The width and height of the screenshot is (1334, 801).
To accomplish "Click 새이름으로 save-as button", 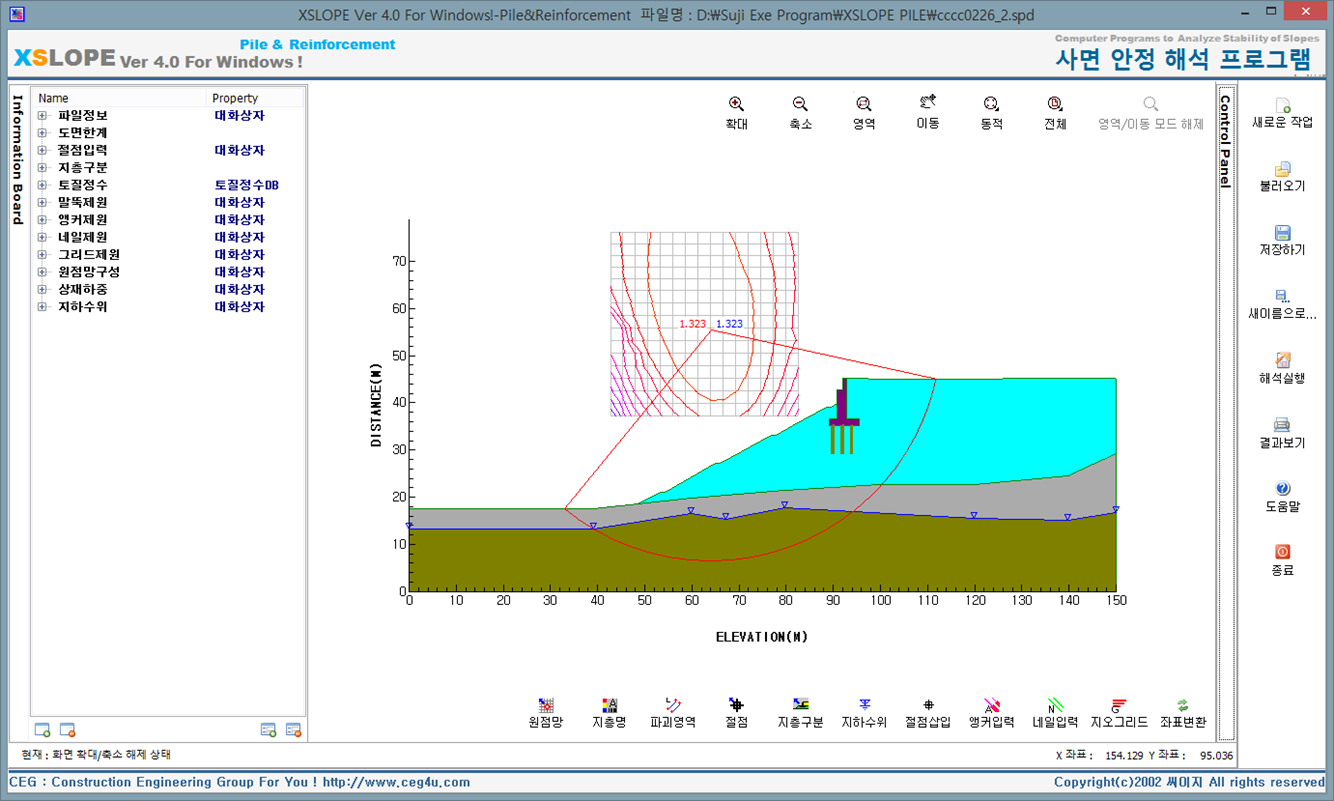I will [1282, 305].
